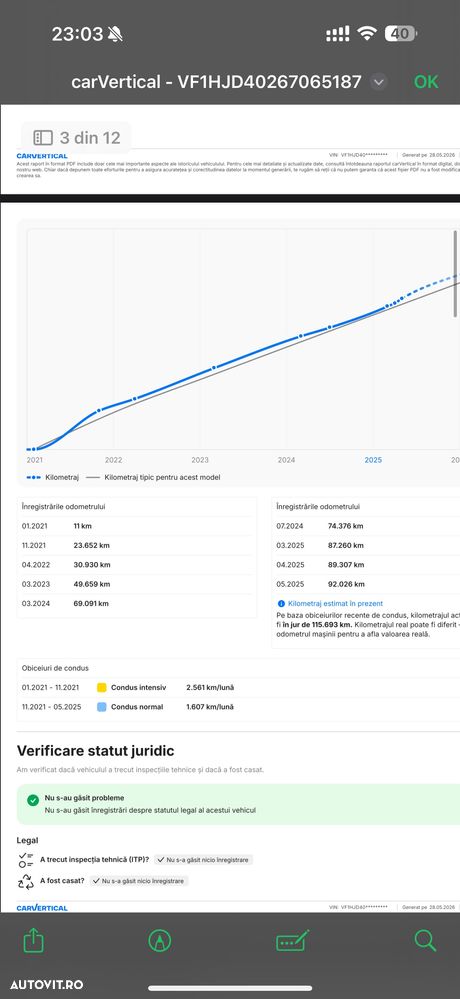The height and width of the screenshot is (999, 460).
Task: Tap the 23:03 clock in status bar
Action: click(76, 34)
